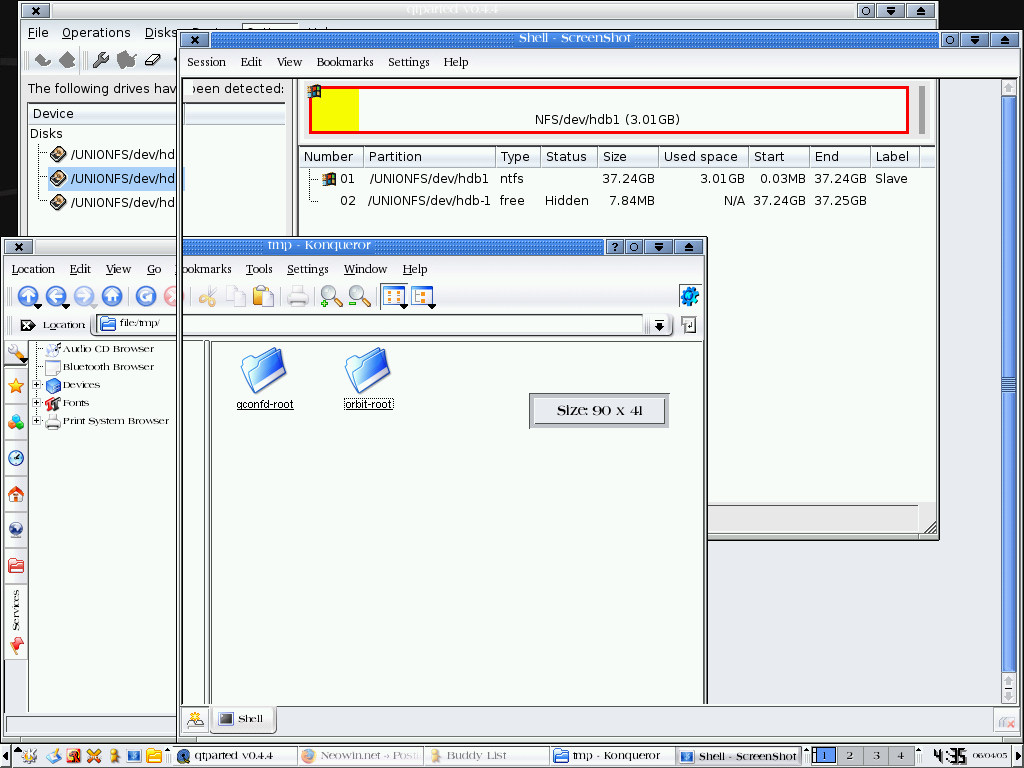Open the Home folder panel in Konqueror sidebar

(x=16, y=494)
